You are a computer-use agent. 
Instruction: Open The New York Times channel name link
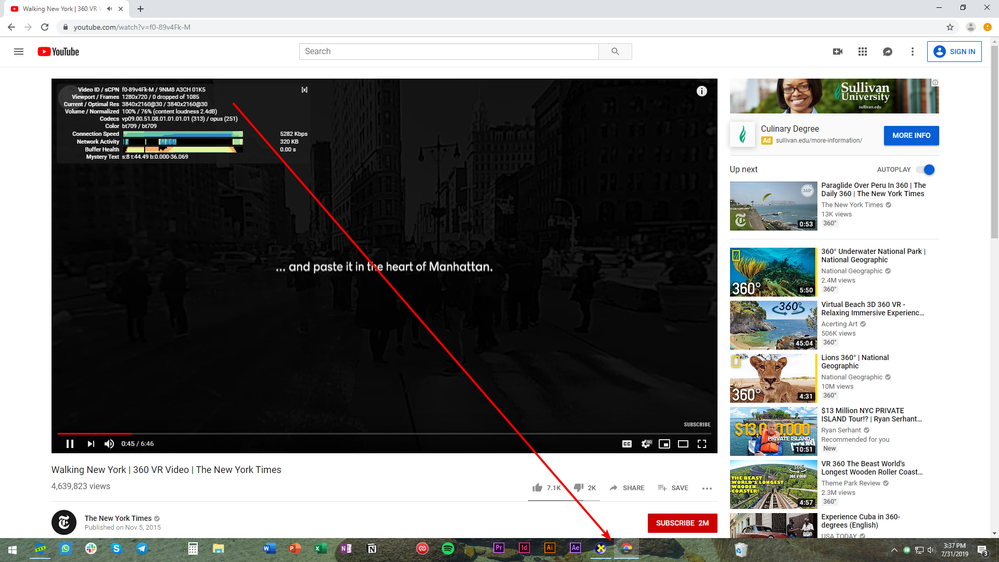[118, 518]
